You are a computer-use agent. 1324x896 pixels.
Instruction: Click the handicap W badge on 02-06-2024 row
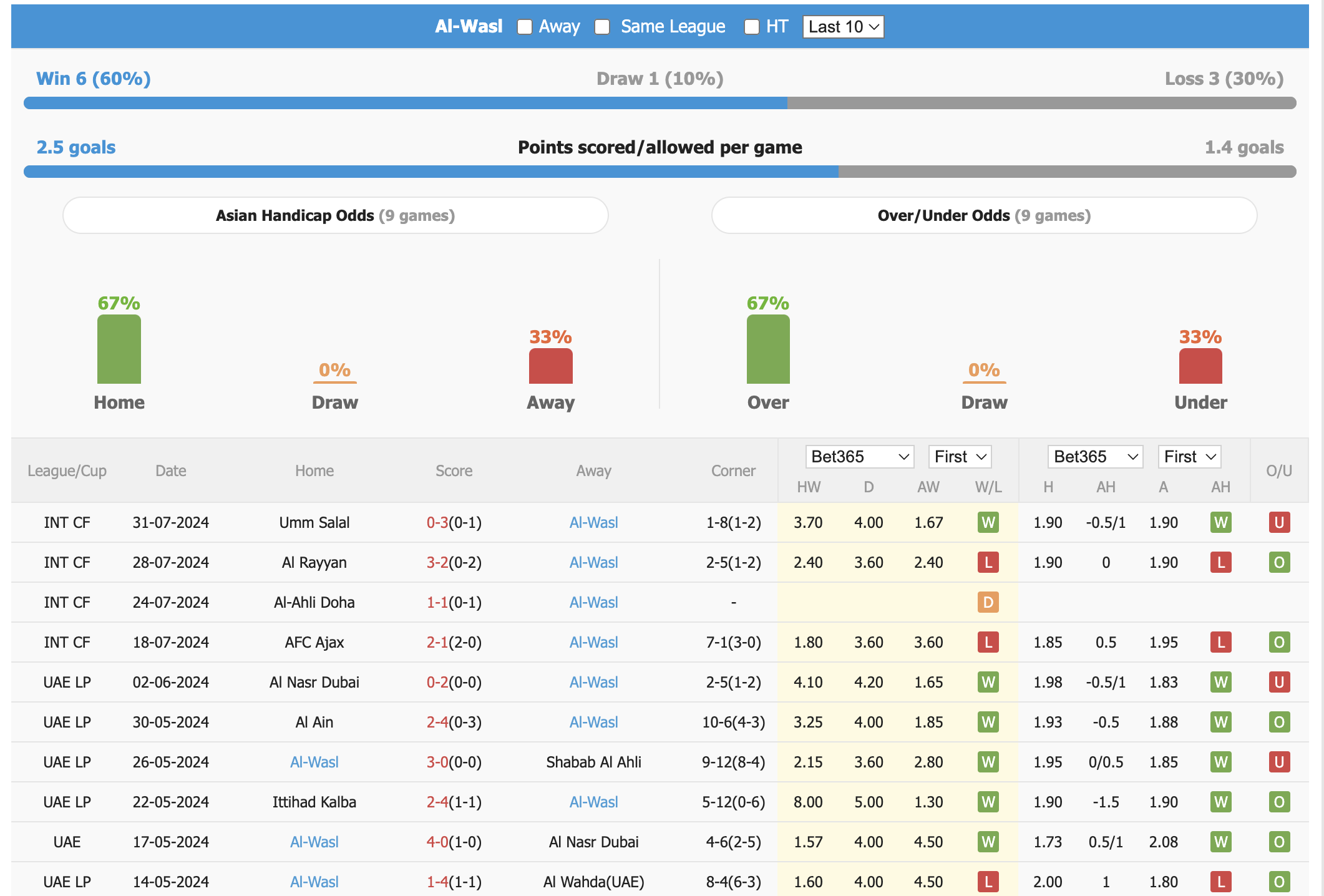(1221, 682)
